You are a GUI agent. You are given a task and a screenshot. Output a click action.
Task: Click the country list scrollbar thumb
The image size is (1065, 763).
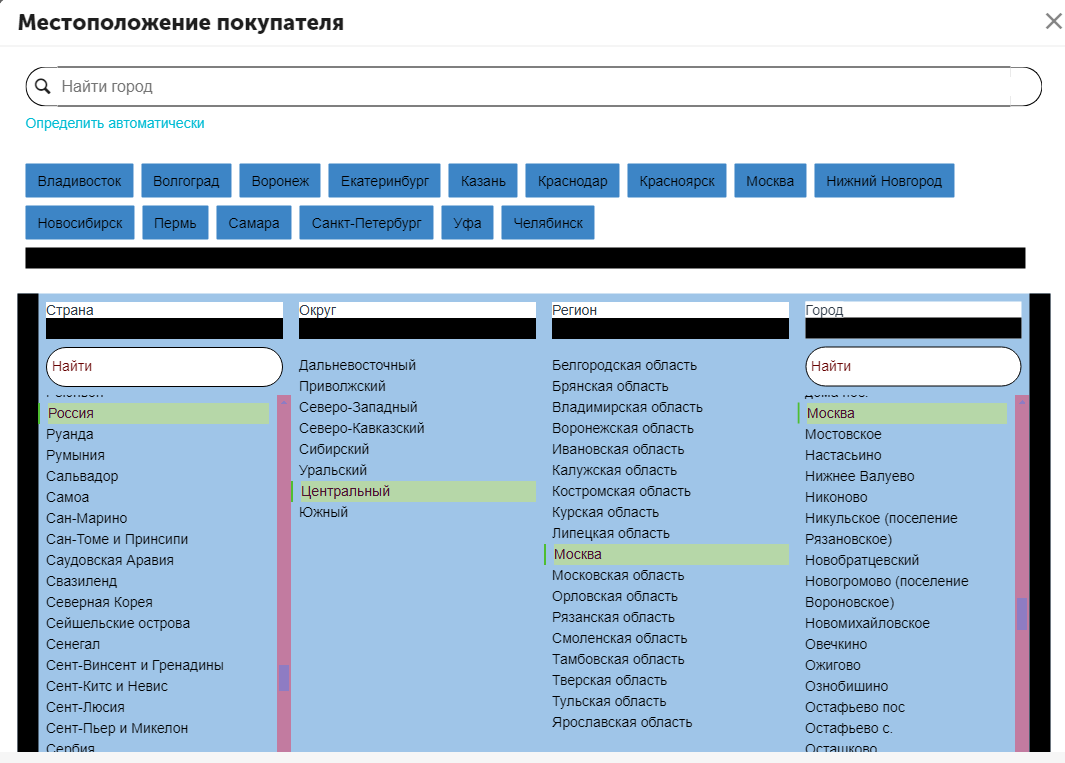click(284, 678)
